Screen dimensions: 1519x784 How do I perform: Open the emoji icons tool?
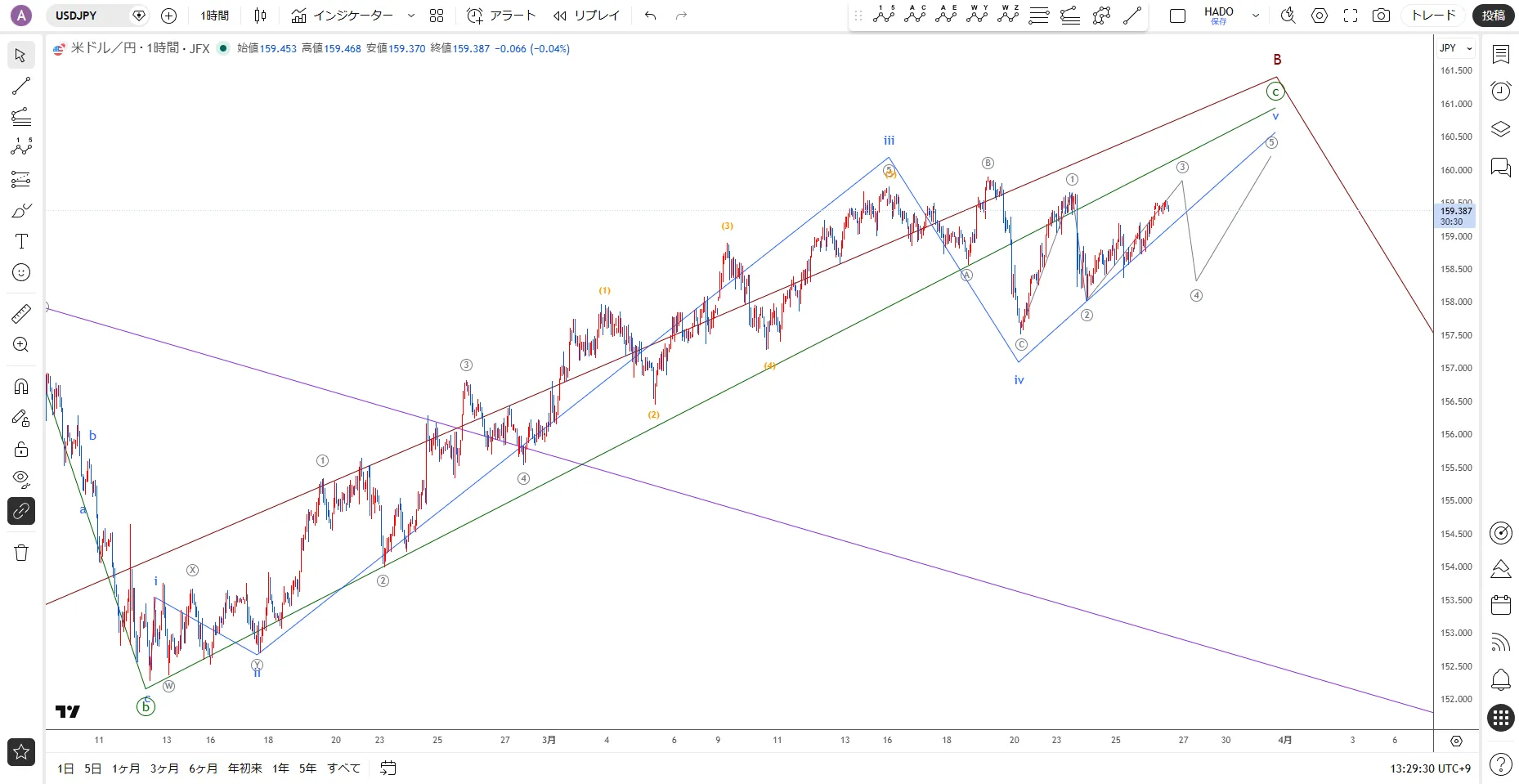(21, 272)
